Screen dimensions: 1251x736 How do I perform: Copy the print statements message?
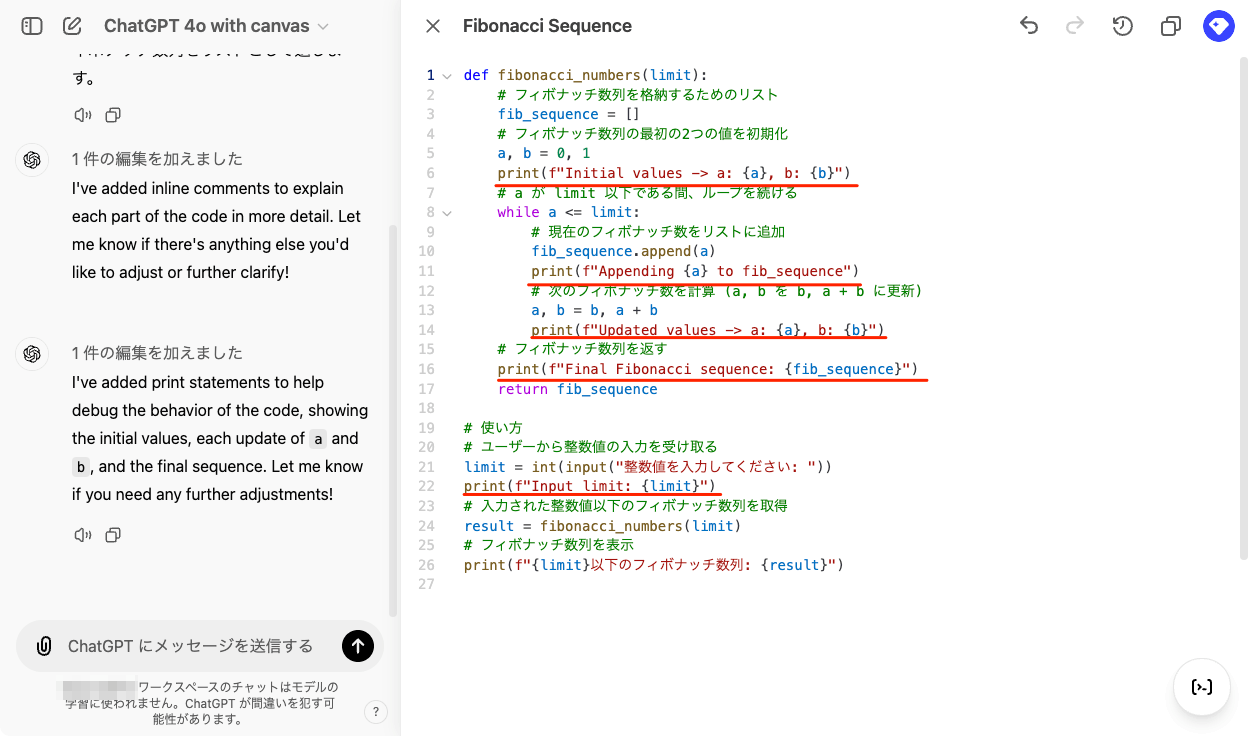[x=113, y=535]
